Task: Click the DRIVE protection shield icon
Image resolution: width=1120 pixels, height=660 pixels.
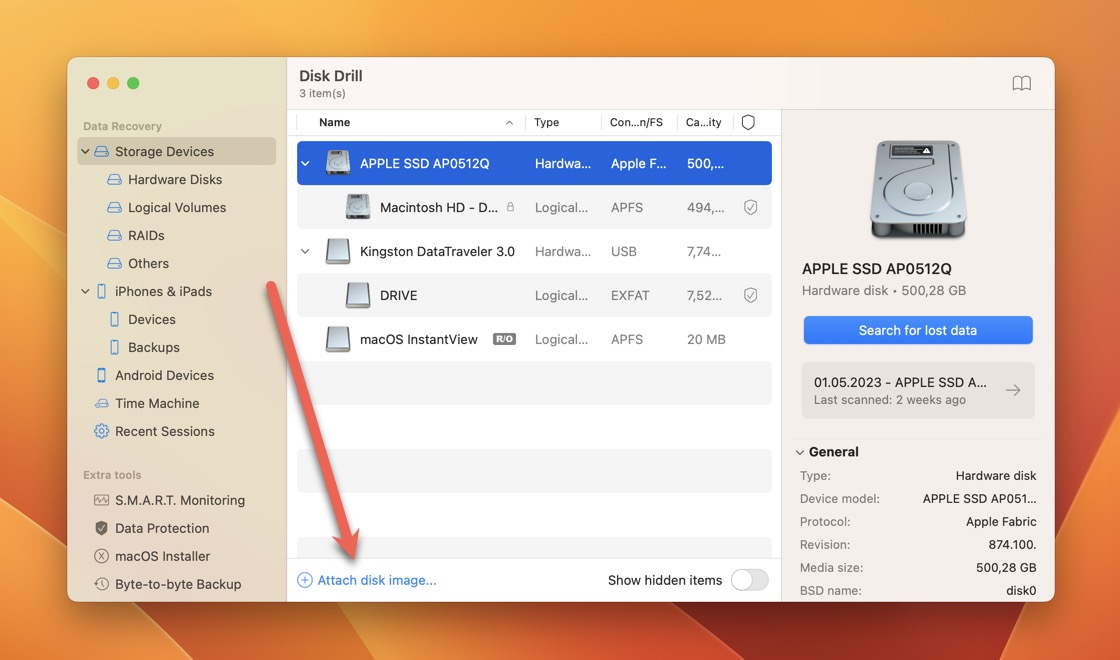Action: click(750, 295)
